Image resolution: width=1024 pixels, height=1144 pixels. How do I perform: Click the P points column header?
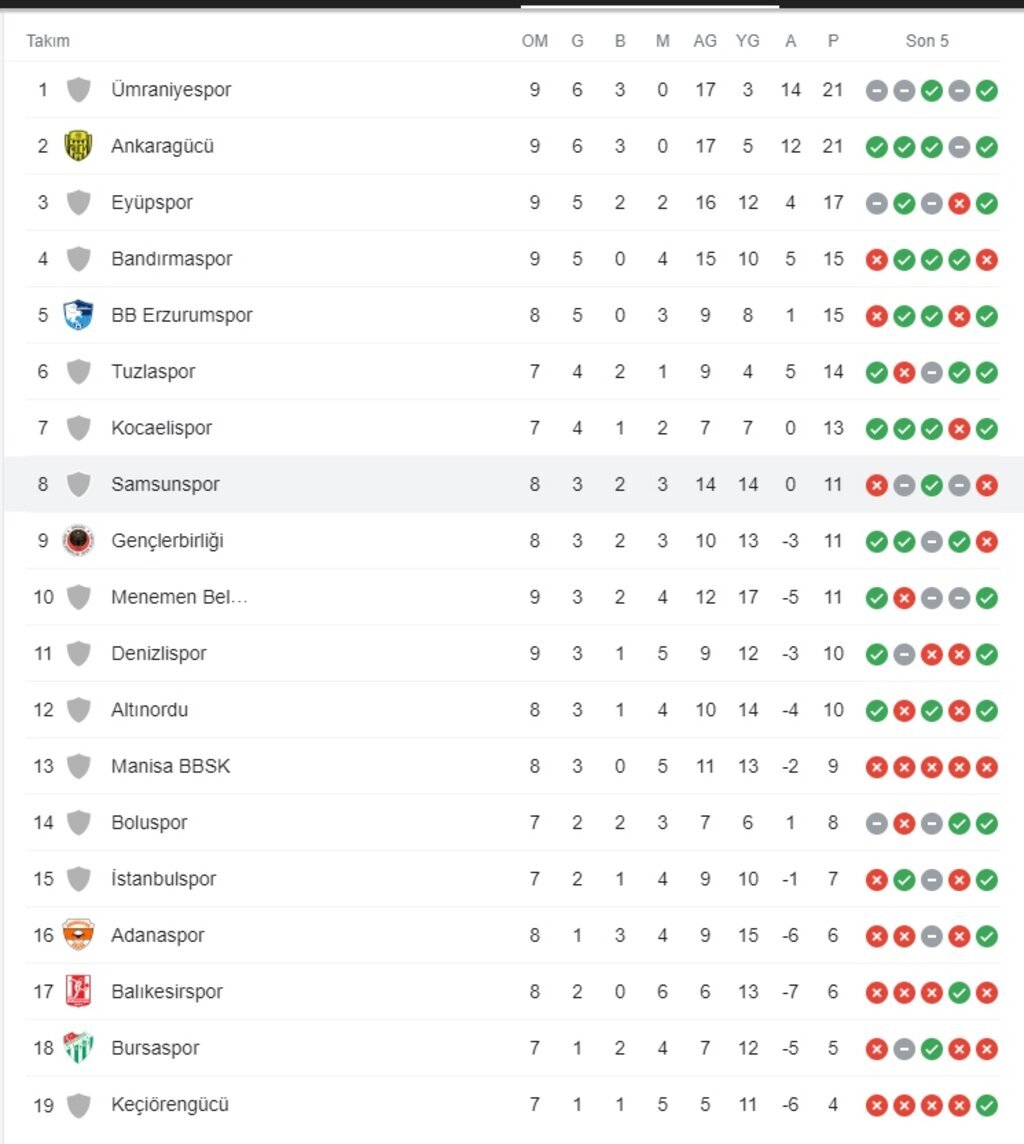(x=833, y=41)
